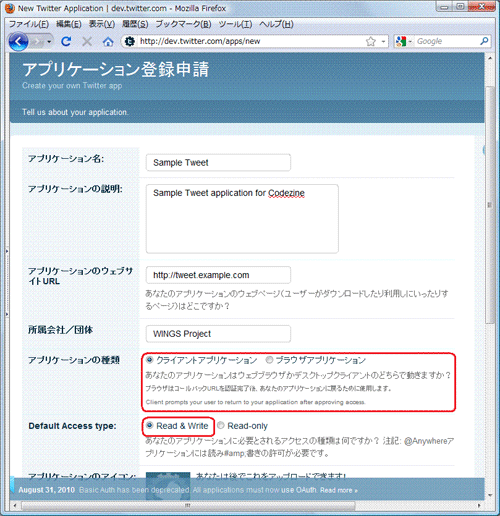Click the search magnifier icon
This screenshot has height=516, width=500.
[x=484, y=41]
